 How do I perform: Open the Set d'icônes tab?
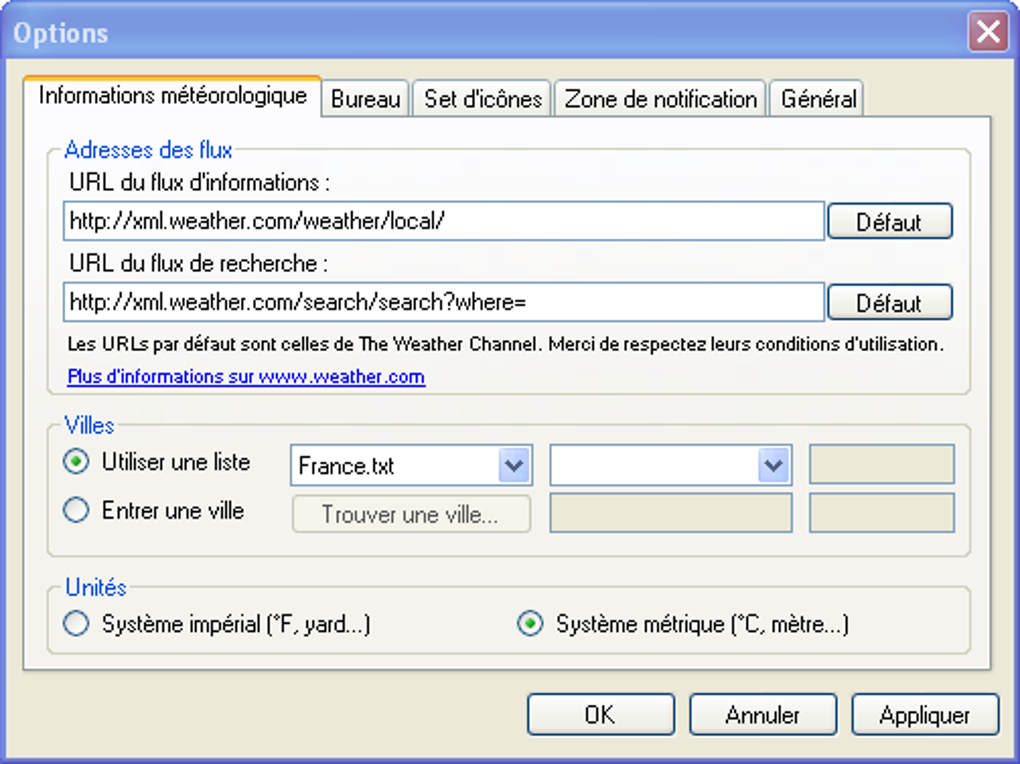point(482,99)
